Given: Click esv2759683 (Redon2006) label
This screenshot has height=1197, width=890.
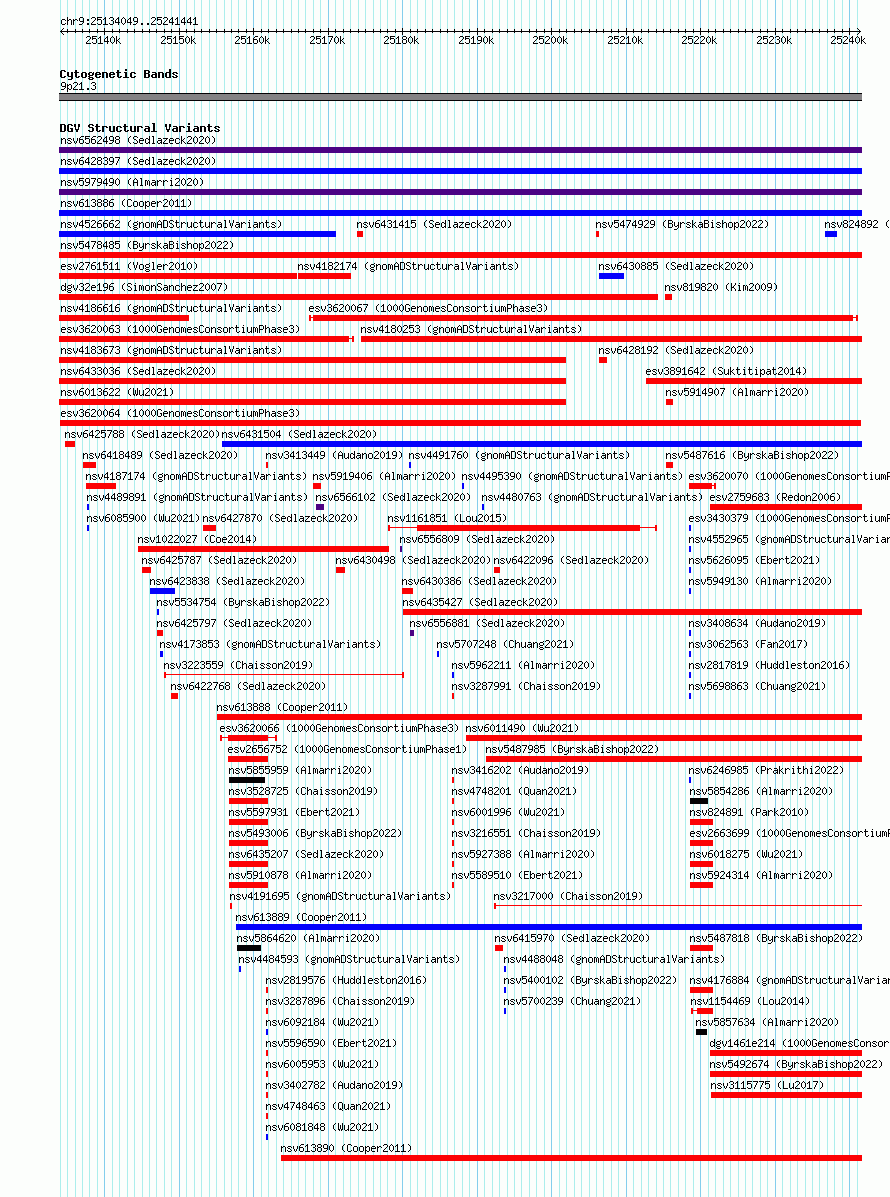Looking at the screenshot, I should 776,498.
